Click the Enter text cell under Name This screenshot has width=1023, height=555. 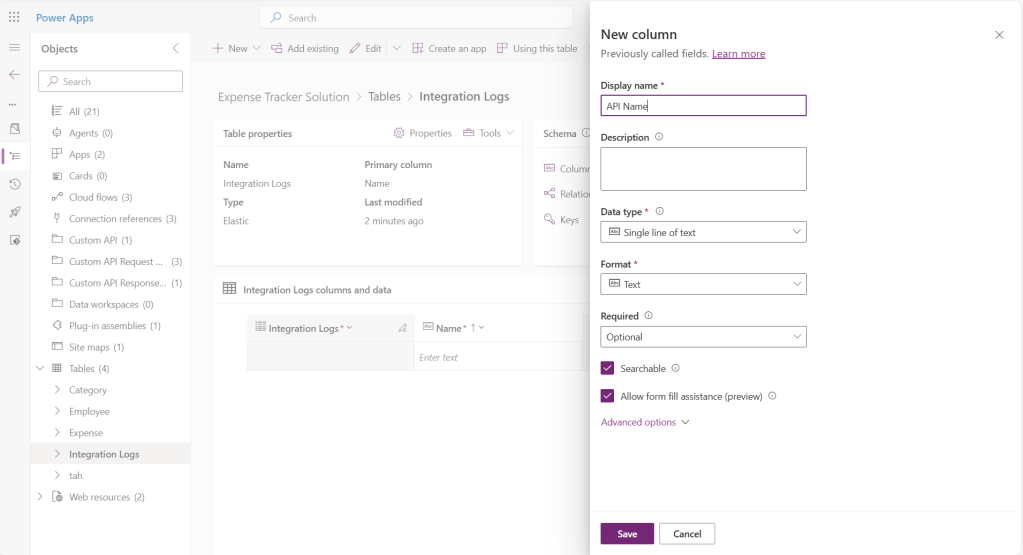[498, 357]
